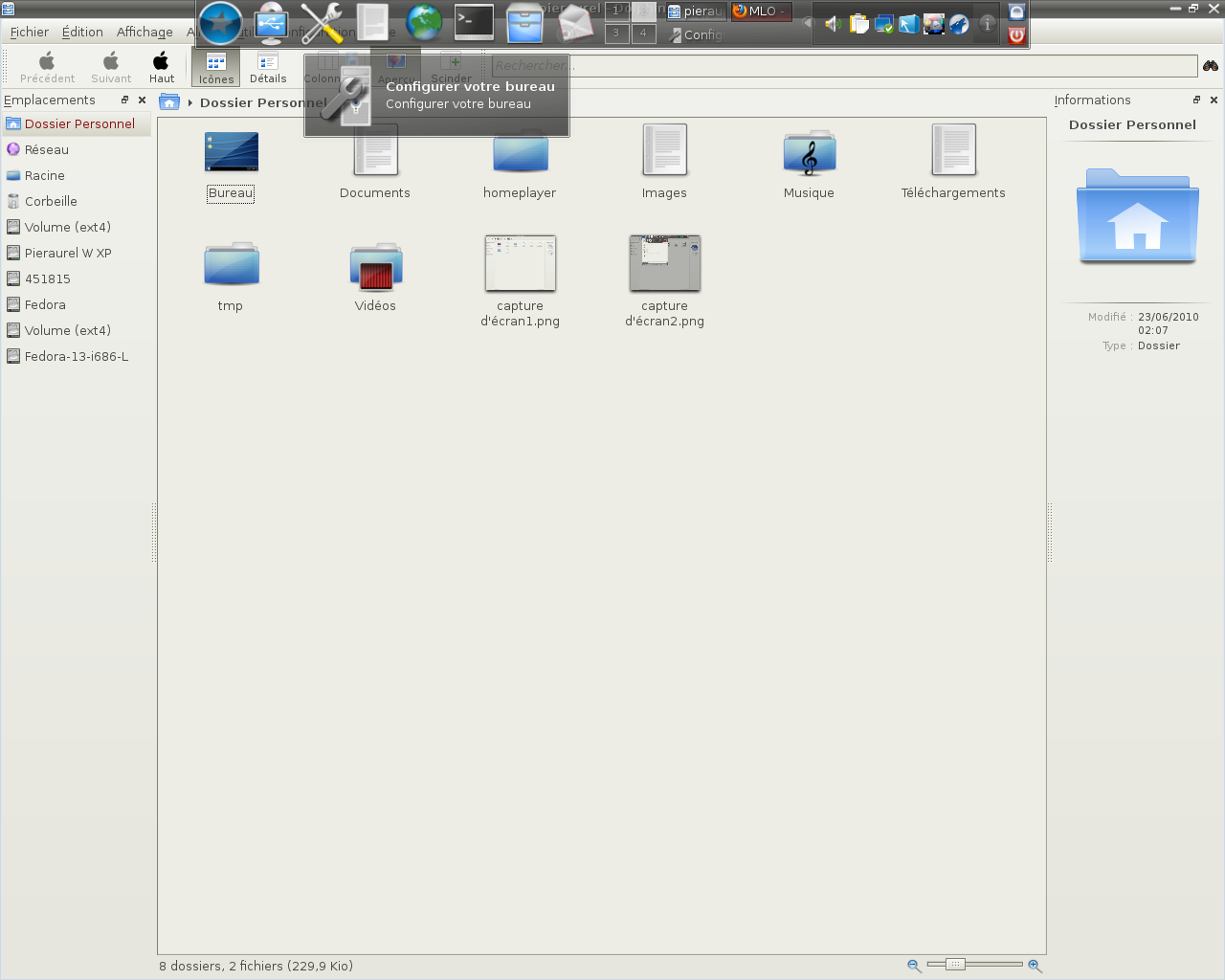The width and height of the screenshot is (1225, 980).
Task: Open the mail envelope application in the dock
Action: [575, 24]
